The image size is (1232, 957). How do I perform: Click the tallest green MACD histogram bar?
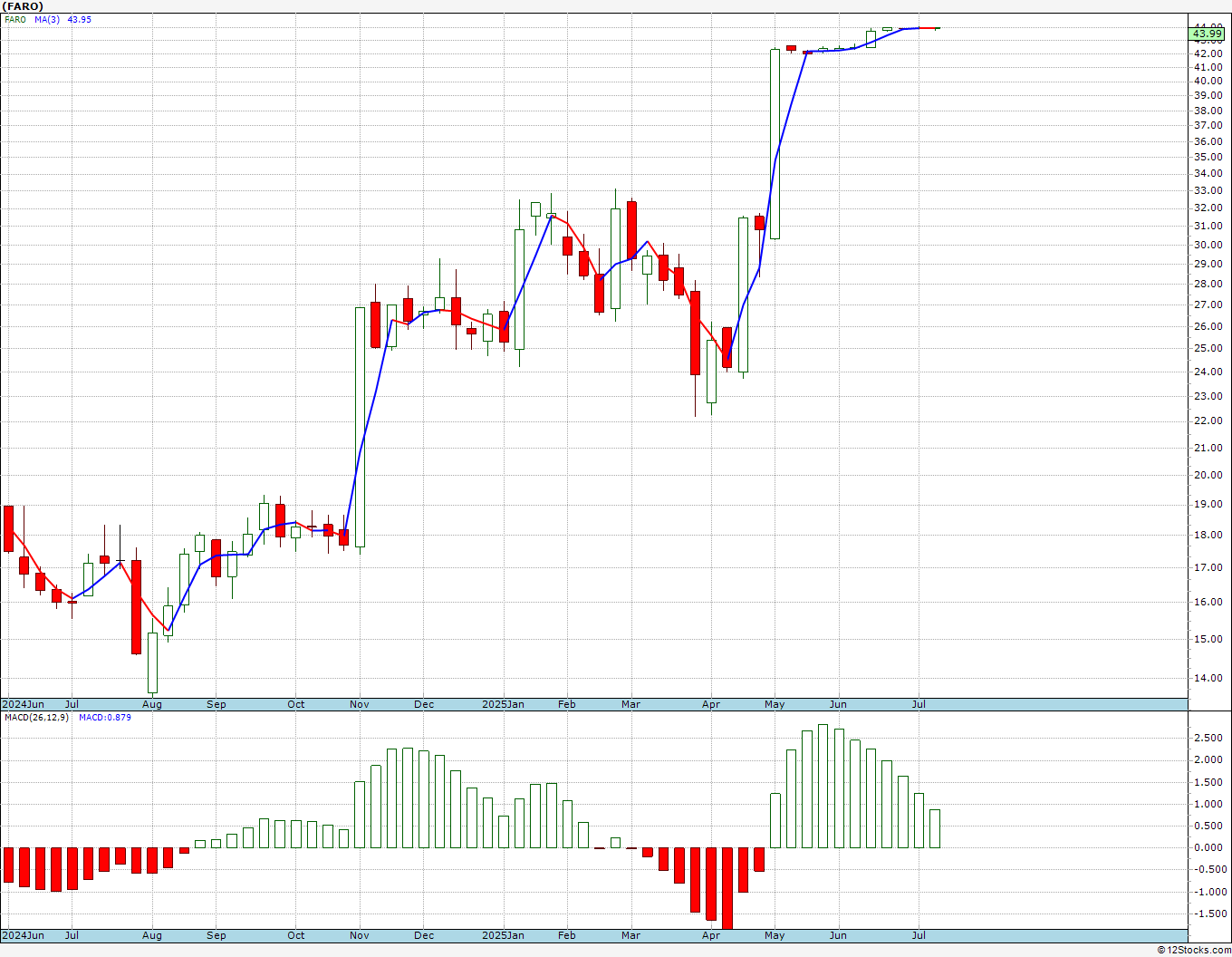[x=823, y=786]
